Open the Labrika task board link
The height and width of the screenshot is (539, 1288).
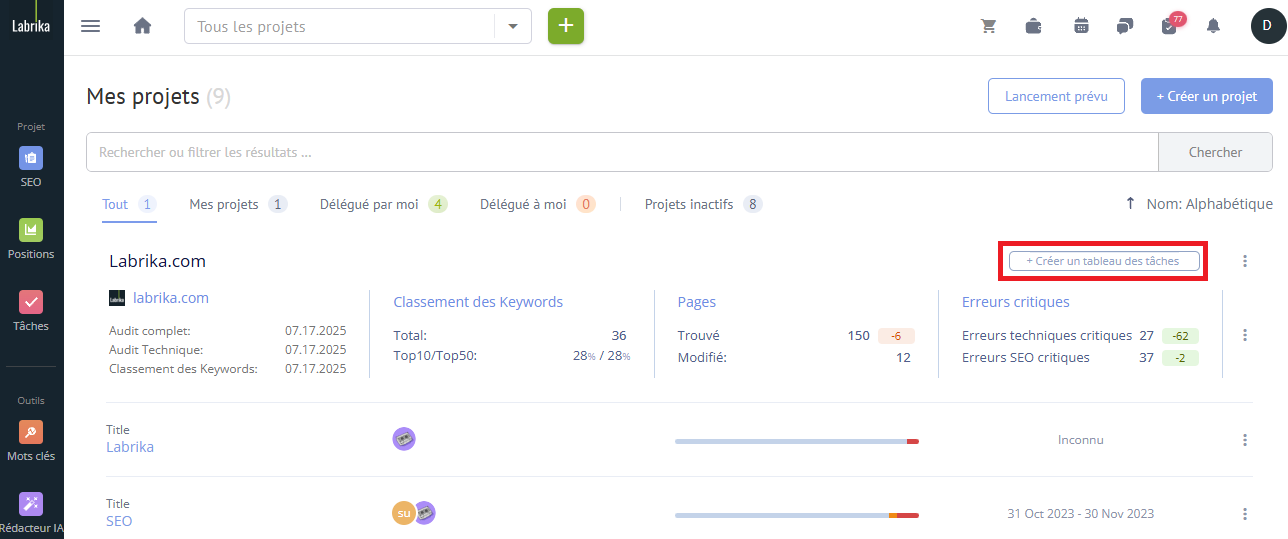point(130,447)
